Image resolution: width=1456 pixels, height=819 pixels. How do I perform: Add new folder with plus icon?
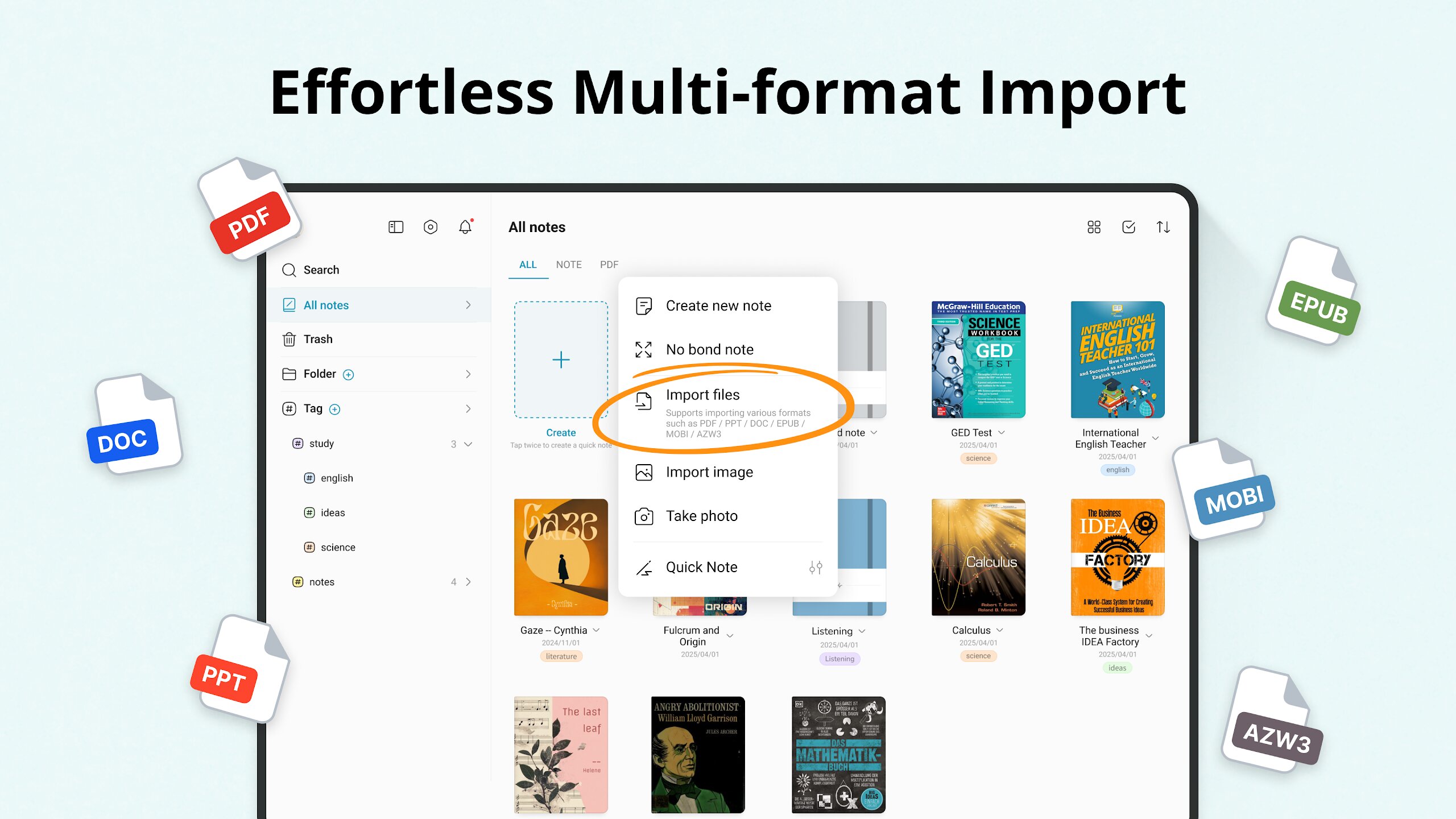point(349,375)
